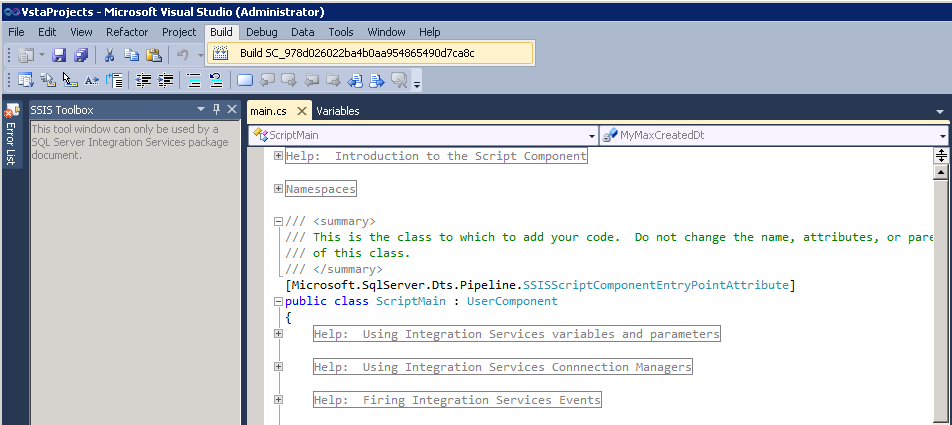The width and height of the screenshot is (952, 425).
Task: Expand Help: Firing Integration Services Events
Action: (278, 400)
